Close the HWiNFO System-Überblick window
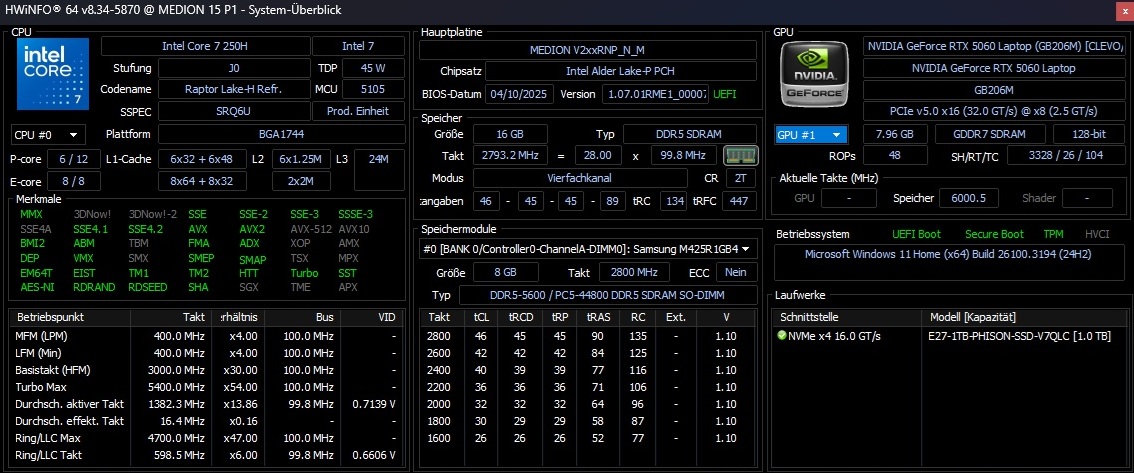 point(1120,10)
